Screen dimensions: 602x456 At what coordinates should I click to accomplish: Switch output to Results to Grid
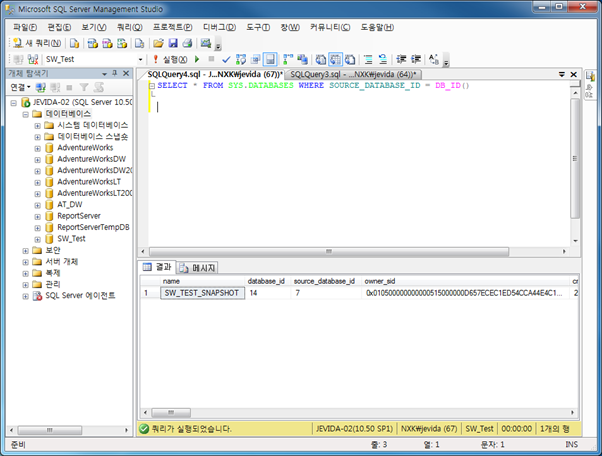pyautogui.click(x=335, y=59)
